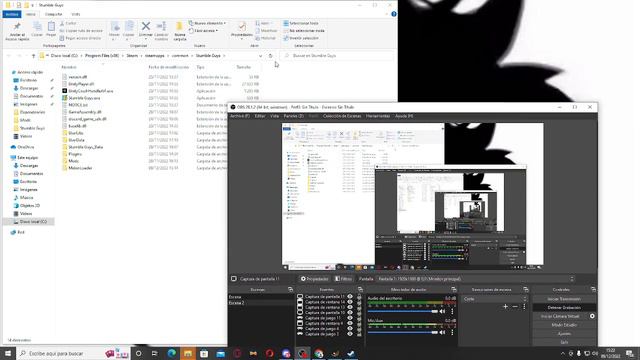
Task: Adjust Audio del escritorio volume slider
Action: click(x=402, y=311)
